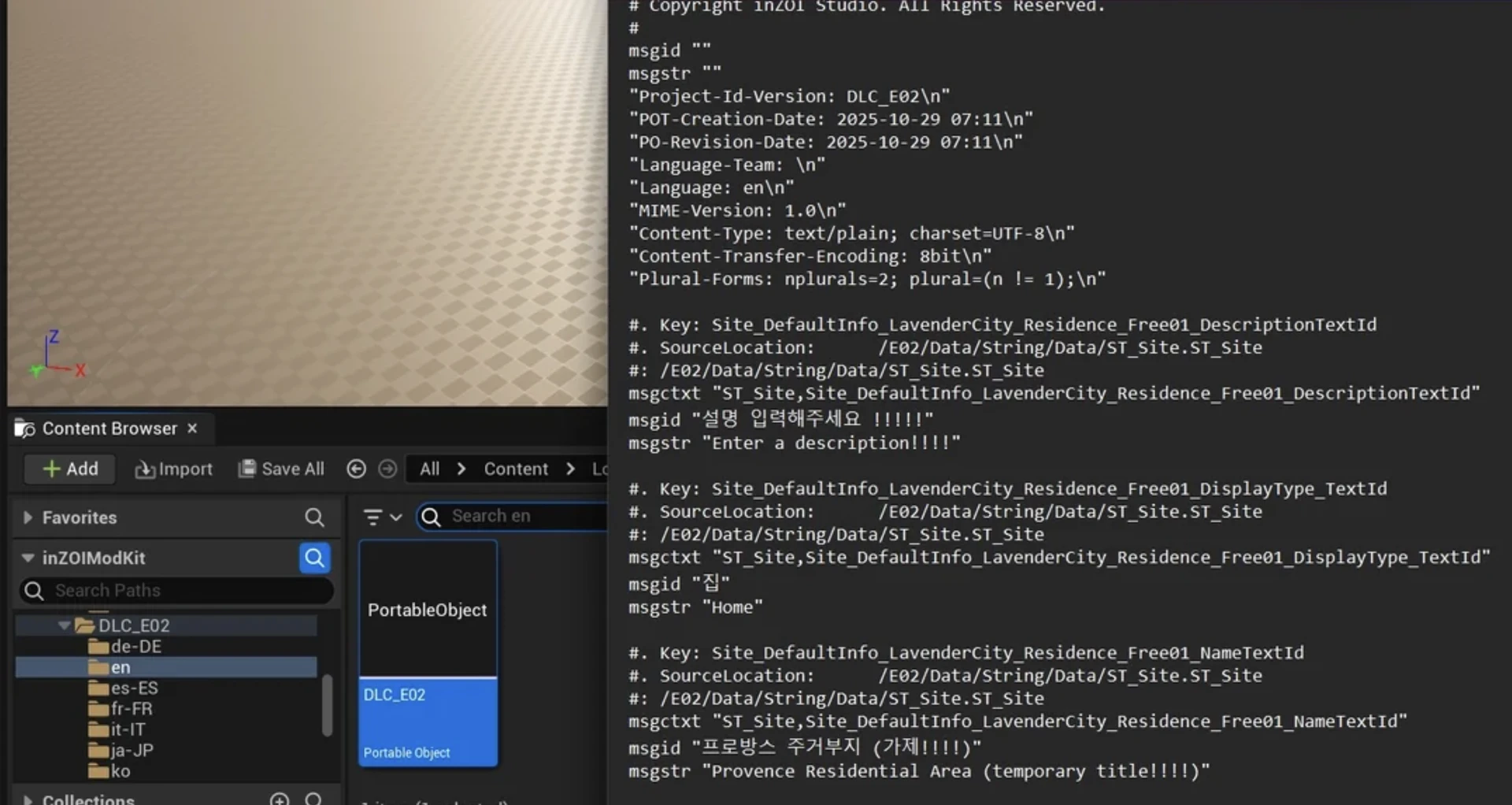Close the Content Browser tab
The image size is (1512, 805).
[x=192, y=428]
